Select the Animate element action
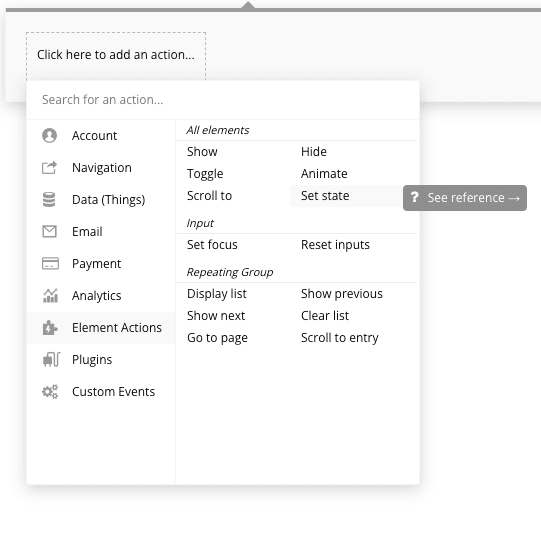541x533 pixels. pos(324,174)
